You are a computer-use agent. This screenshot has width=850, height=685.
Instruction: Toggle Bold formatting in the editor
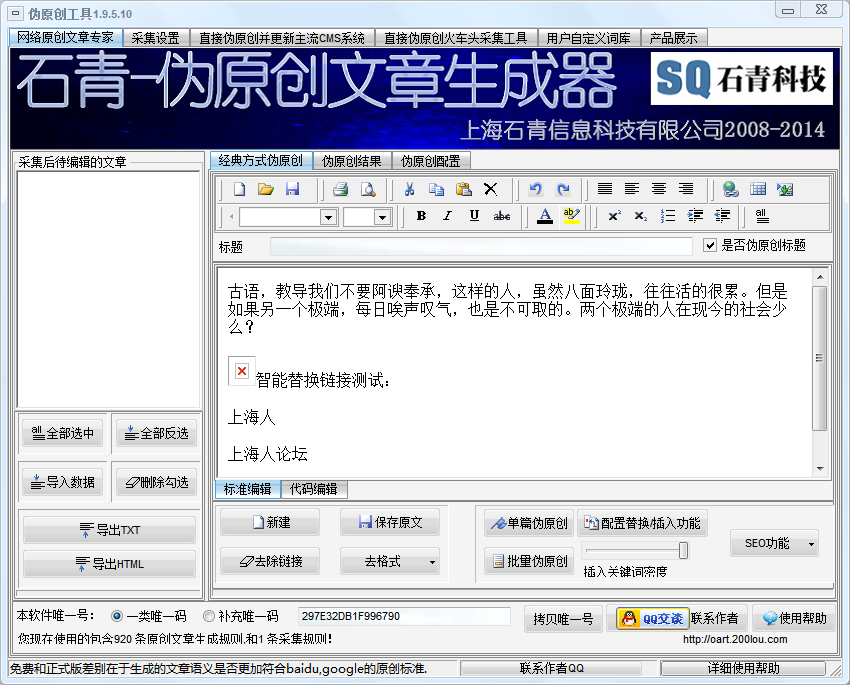click(x=421, y=216)
